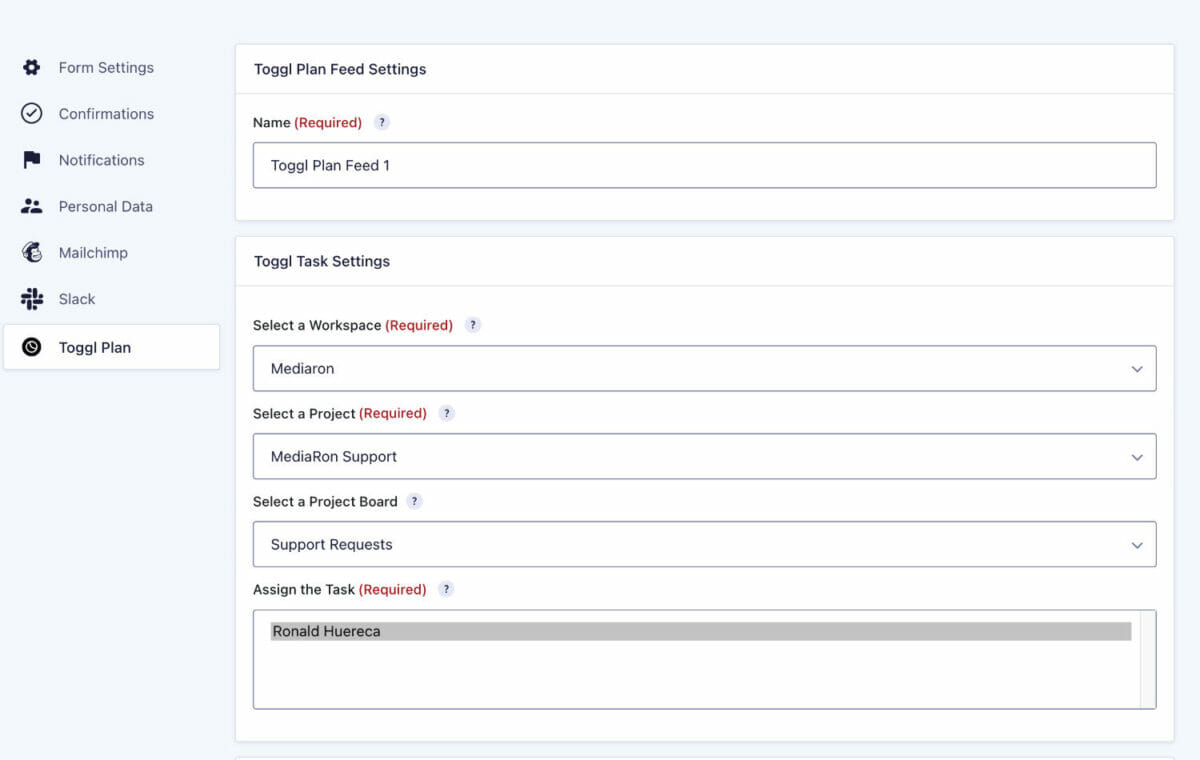Click the Confirmations checkmark icon
This screenshot has width=1200, height=760.
[32, 114]
